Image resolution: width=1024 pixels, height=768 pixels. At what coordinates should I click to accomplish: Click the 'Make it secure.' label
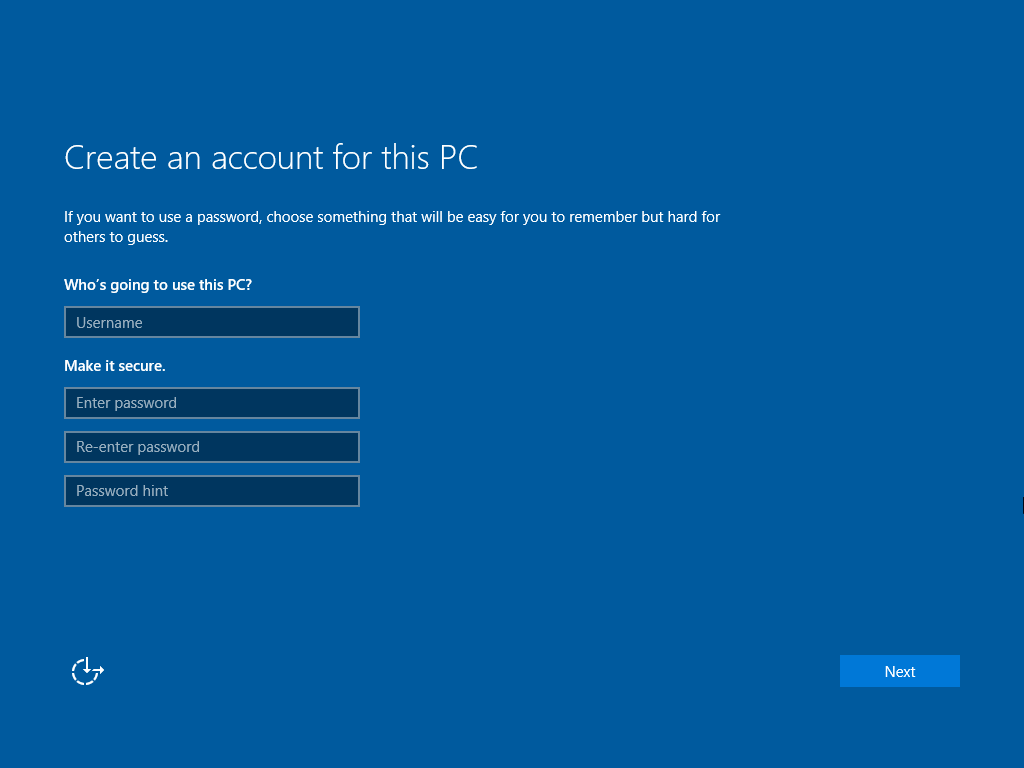click(115, 366)
